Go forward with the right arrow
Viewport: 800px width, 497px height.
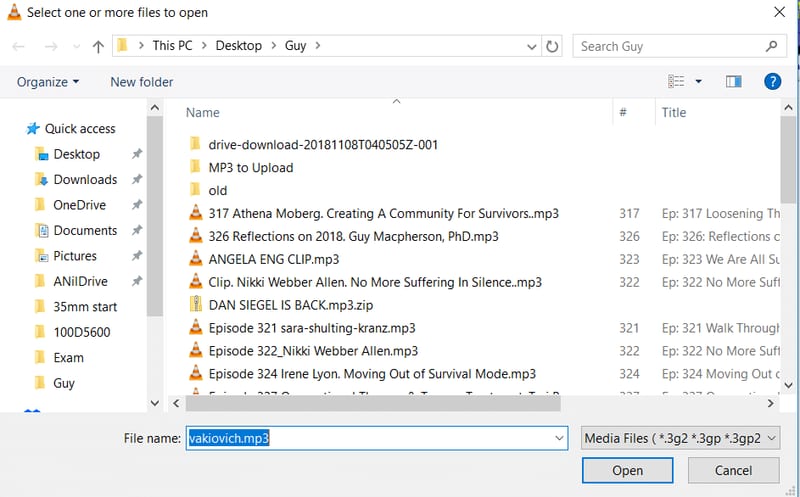point(51,46)
